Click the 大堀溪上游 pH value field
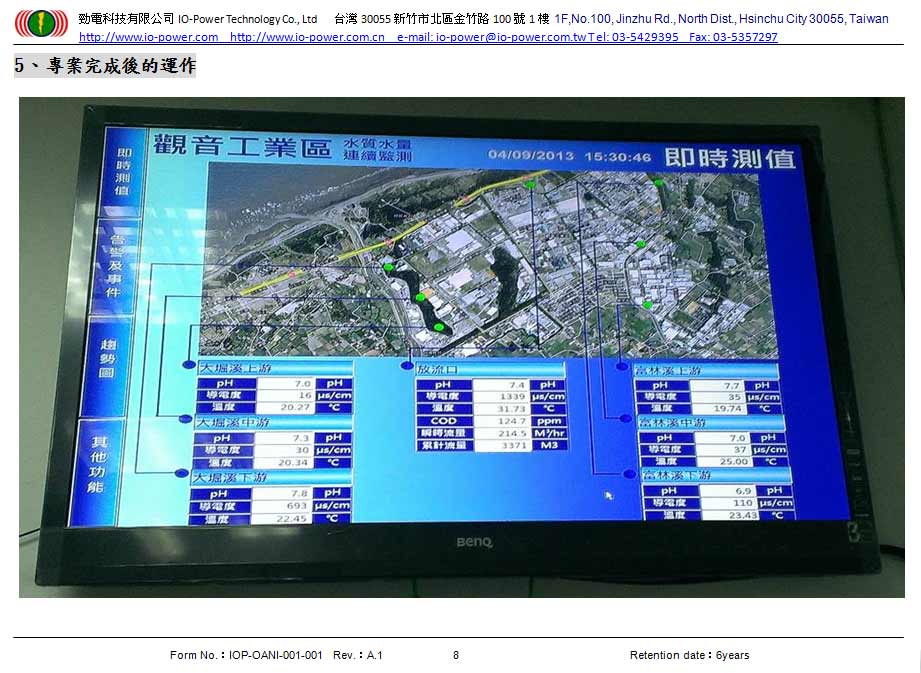This screenshot has height=673, width=921. (x=286, y=383)
